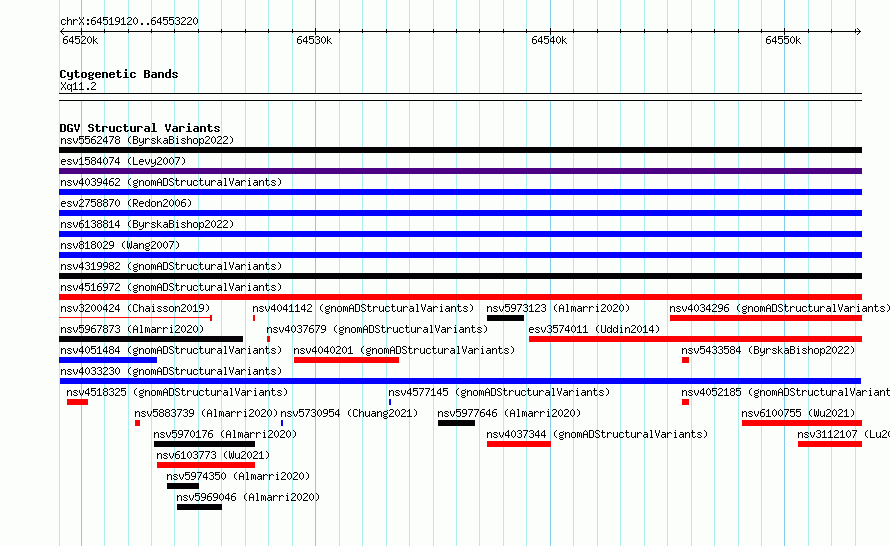Click the black bar under nsv5969046
This screenshot has height=546, width=890.
199,507
